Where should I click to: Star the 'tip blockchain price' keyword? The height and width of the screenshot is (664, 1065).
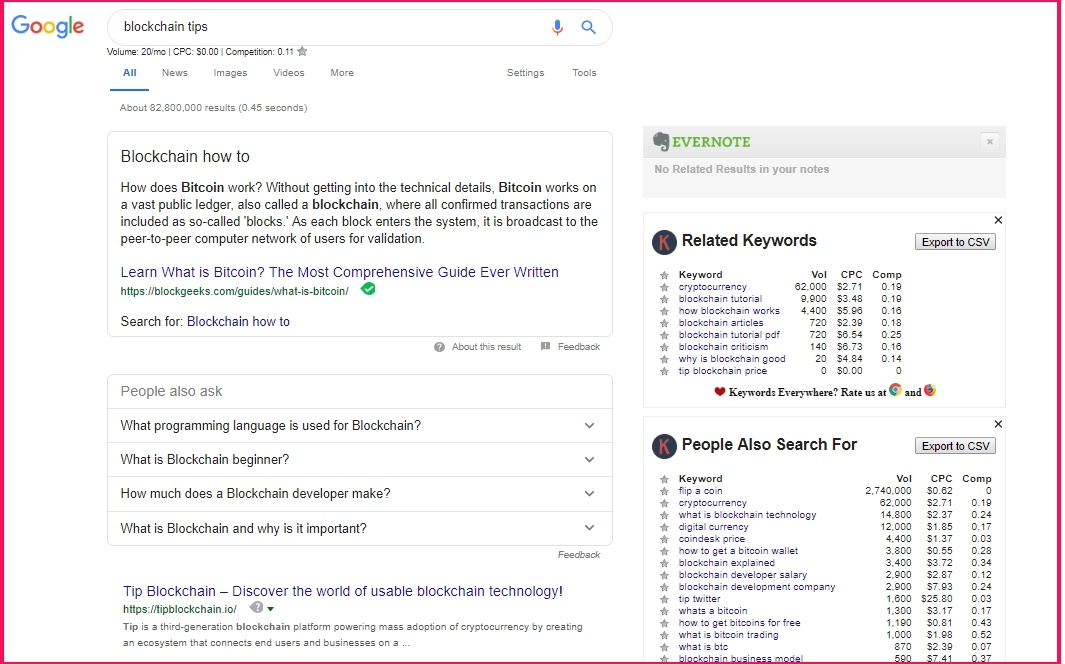click(x=664, y=371)
